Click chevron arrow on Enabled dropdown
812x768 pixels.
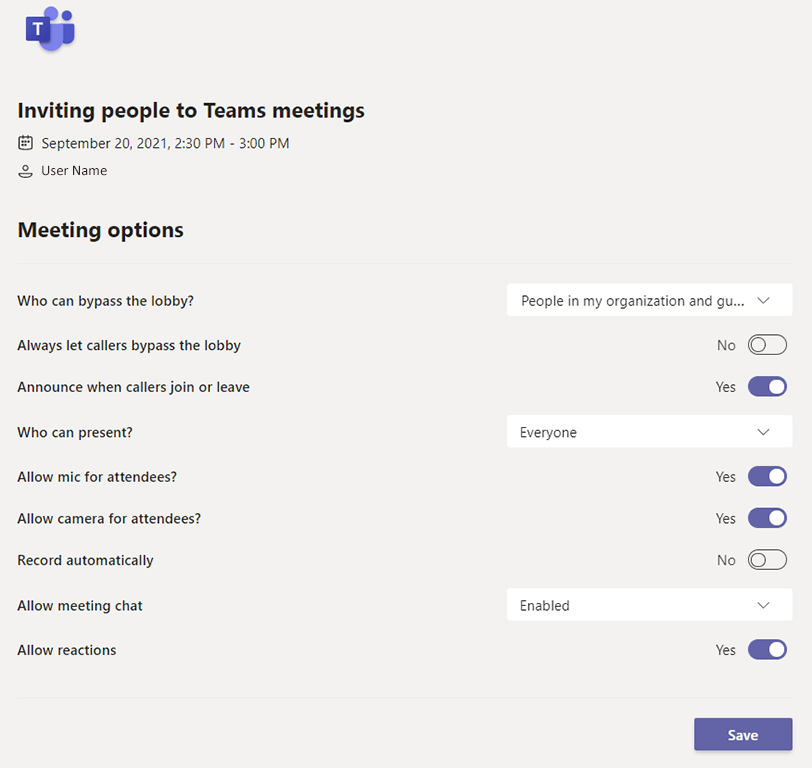764,605
